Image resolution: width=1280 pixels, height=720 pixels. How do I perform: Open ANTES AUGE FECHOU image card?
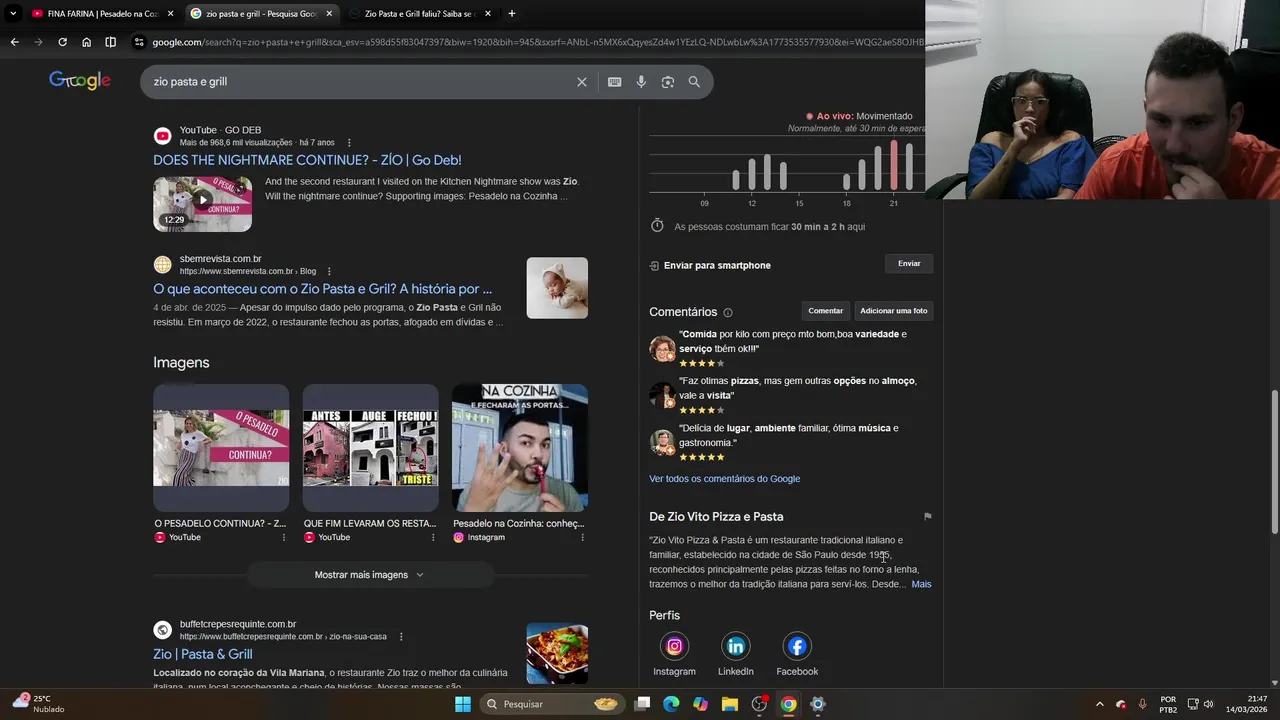(370, 448)
